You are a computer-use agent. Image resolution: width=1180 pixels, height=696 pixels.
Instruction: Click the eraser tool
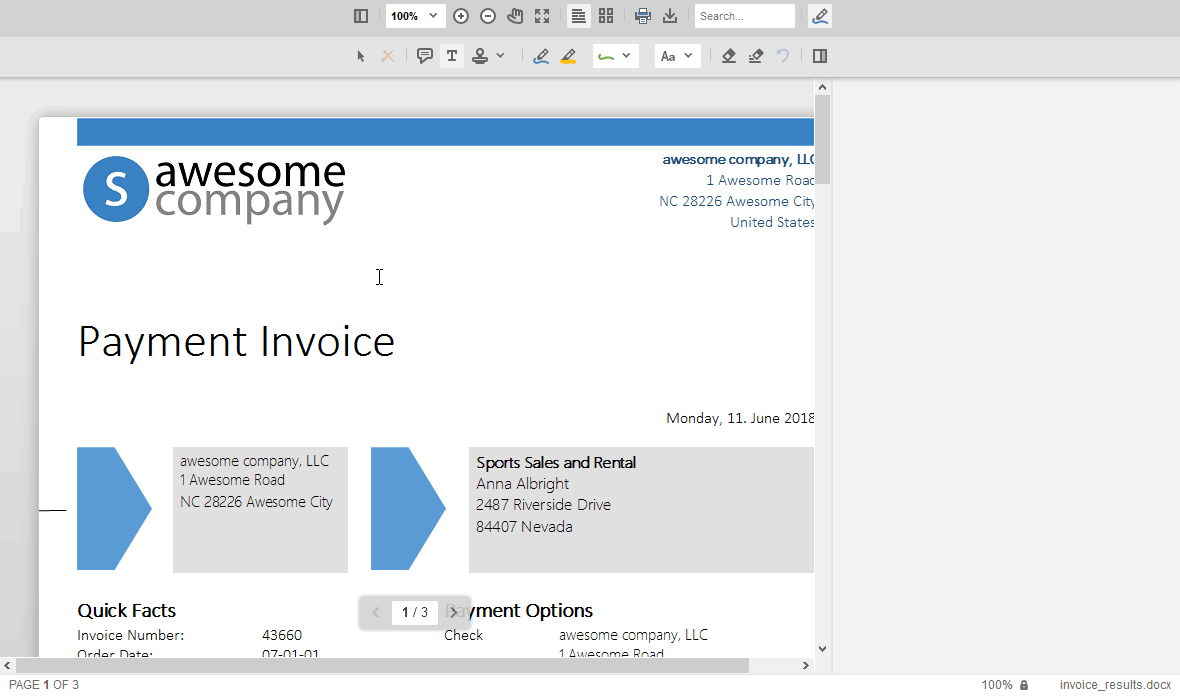[728, 56]
